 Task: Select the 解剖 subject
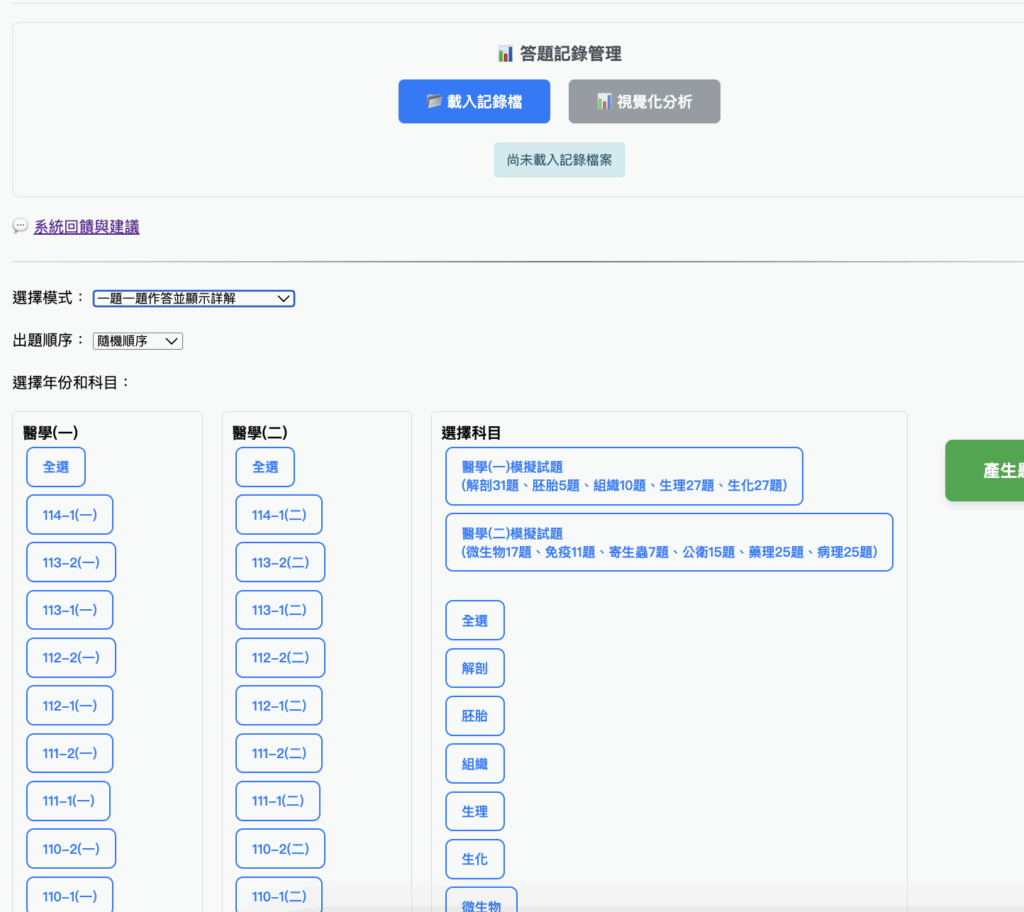click(475, 668)
